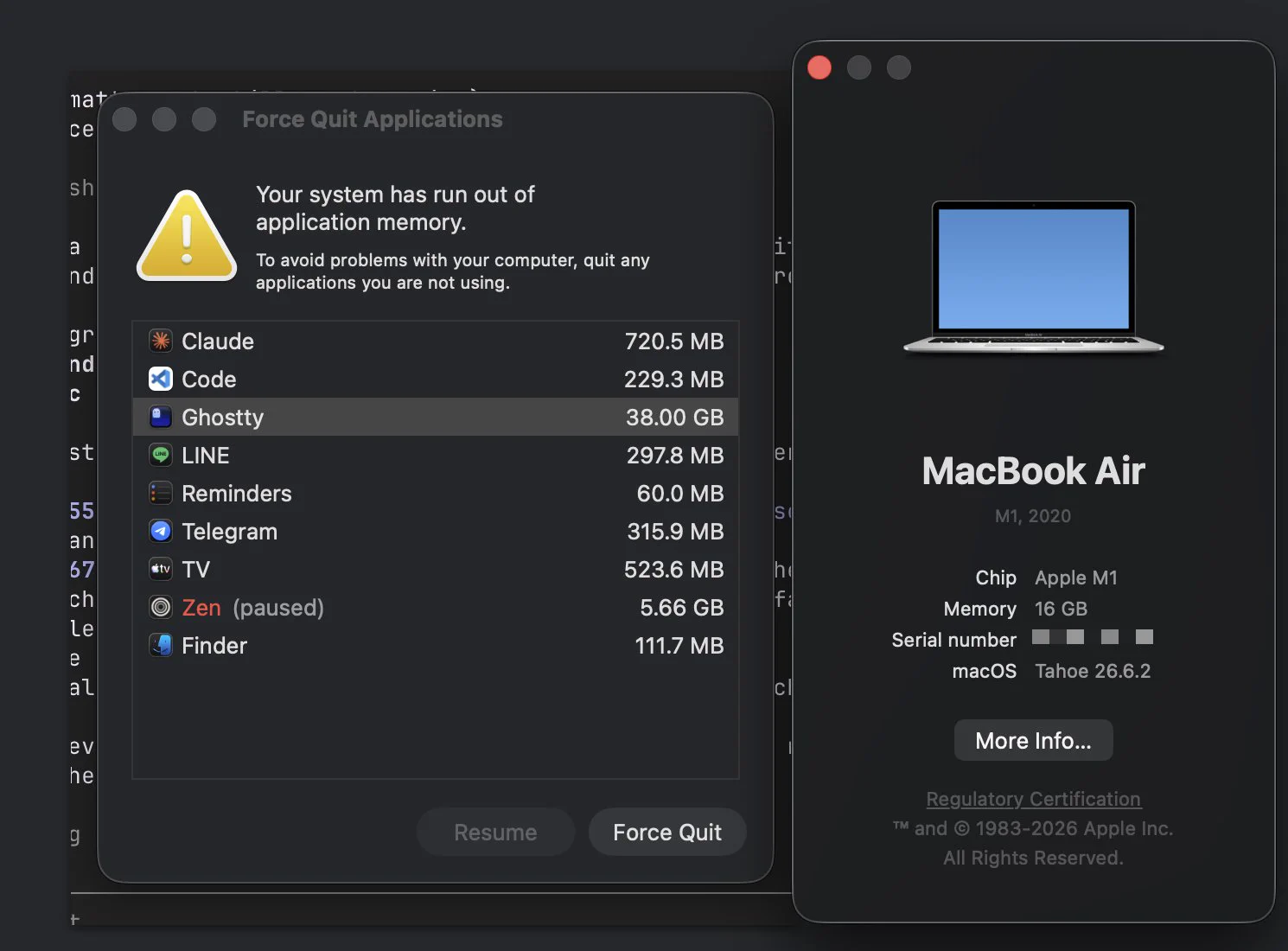Click the 315.9 MB memory value

tap(676, 532)
